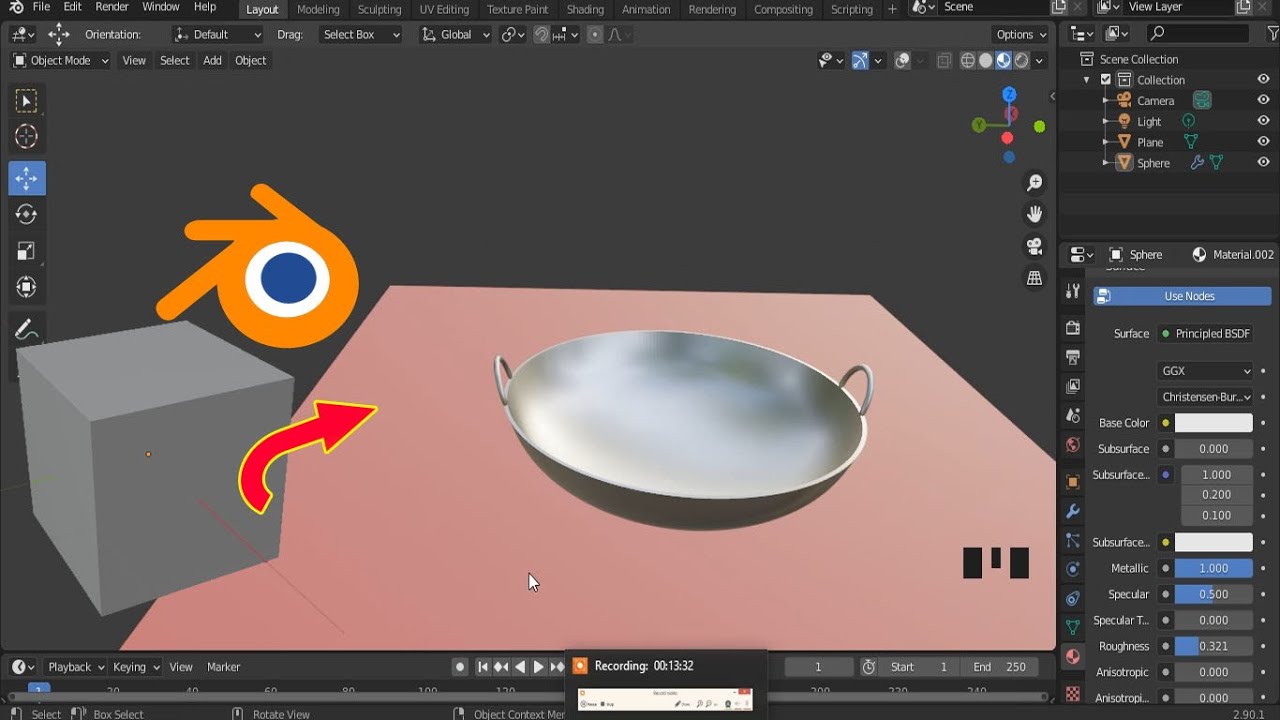Toggle camera view icon in viewport

pos(1035,246)
